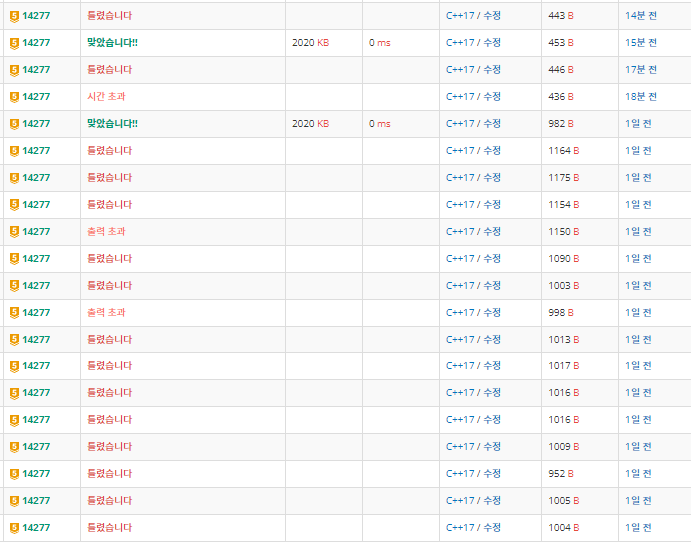Click the tier badge icon in the 1150 B row
The image size is (691, 543).
click(14, 232)
